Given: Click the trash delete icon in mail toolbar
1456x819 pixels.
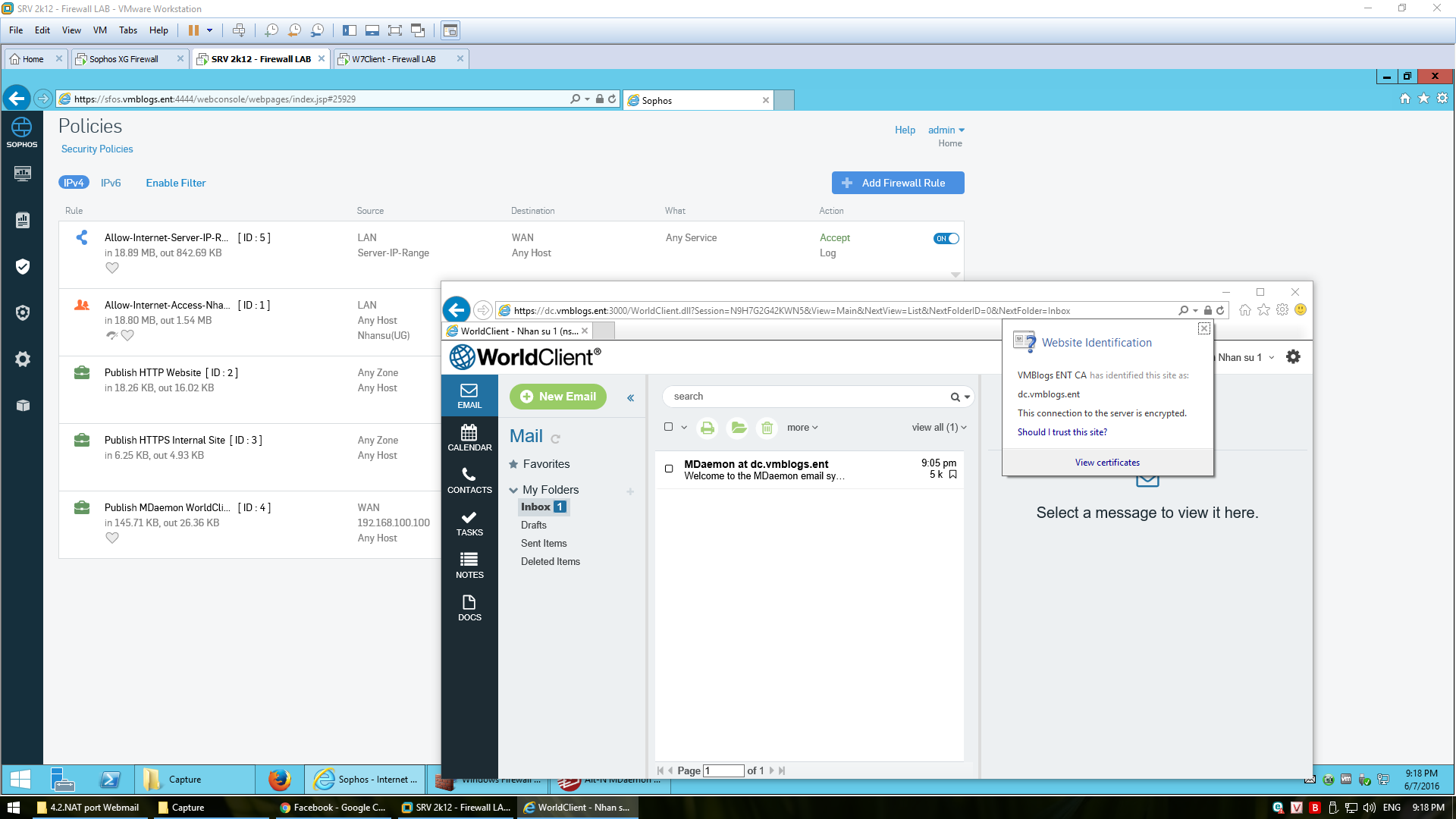Looking at the screenshot, I should 767,428.
